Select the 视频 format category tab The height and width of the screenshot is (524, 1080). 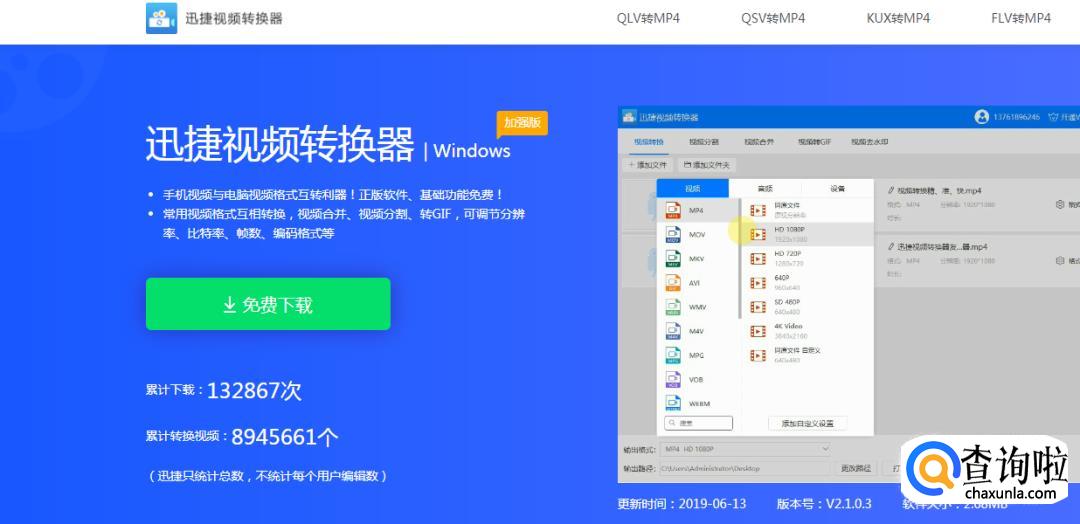692,188
